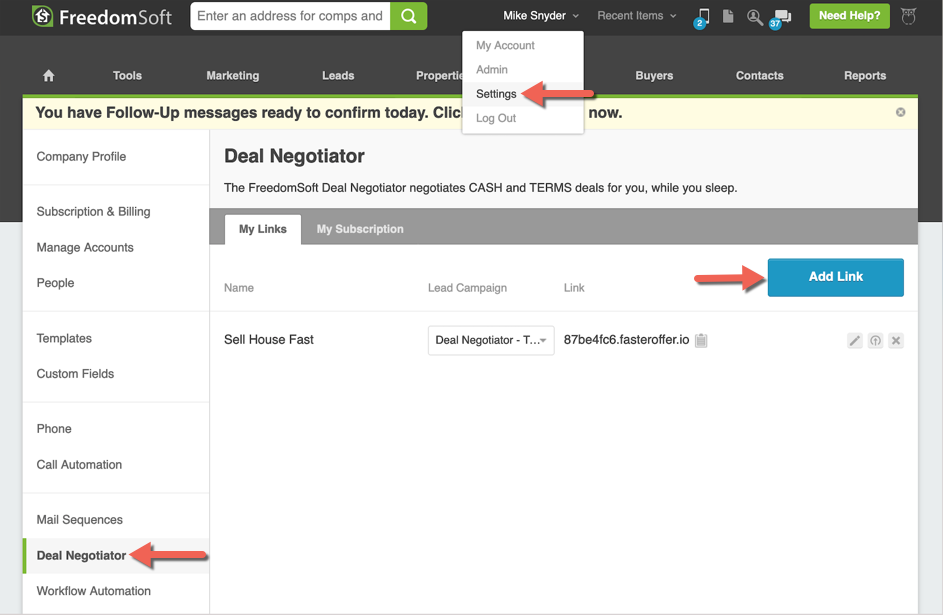
Task: Open the Properties navigation menu
Action: pyautogui.click(x=439, y=75)
